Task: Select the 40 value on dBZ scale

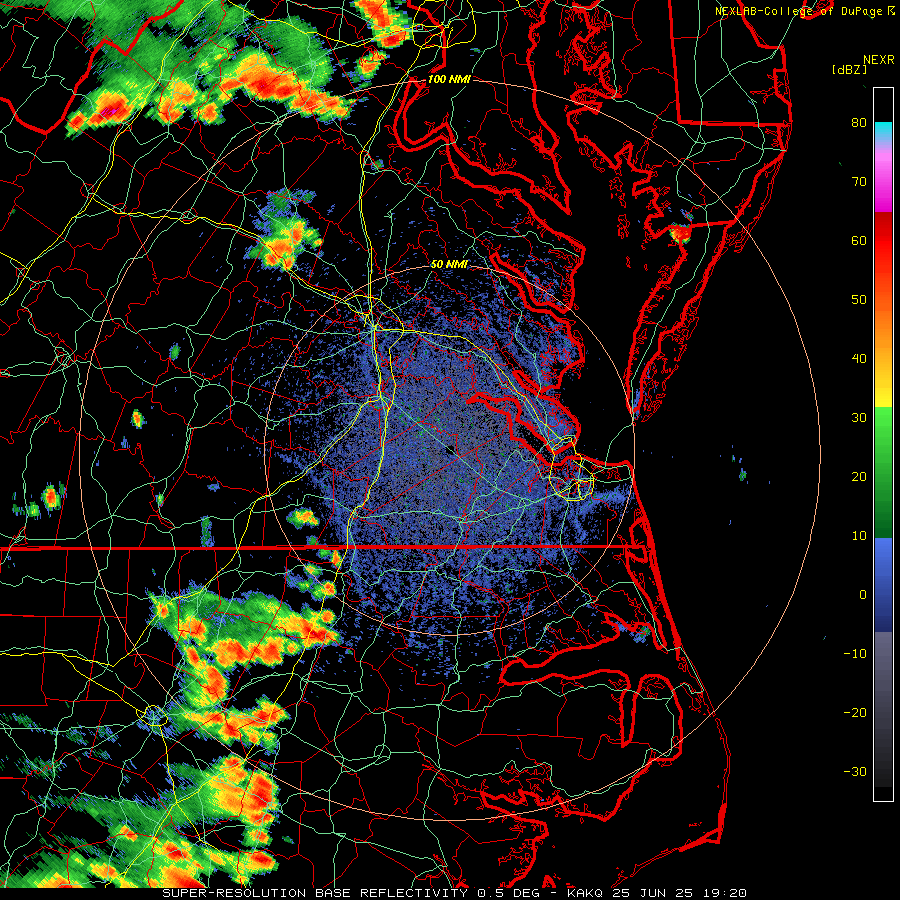Action: tap(859, 359)
